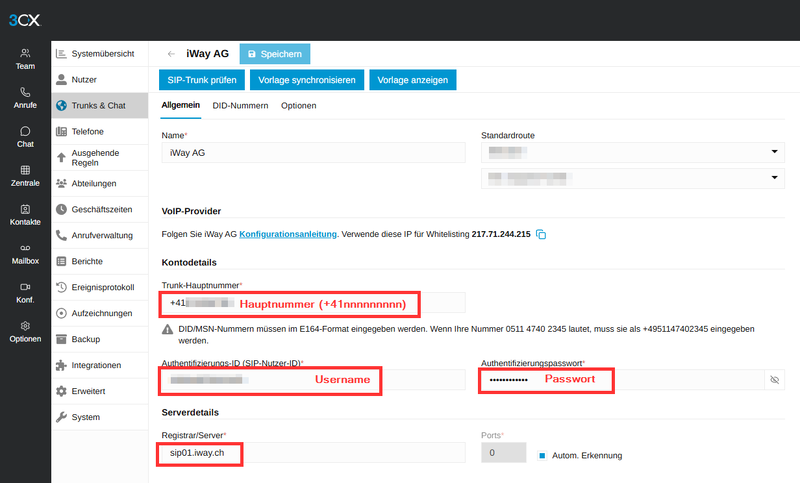
Task: Open Anrufverwaltung call handling
Action: (99, 236)
